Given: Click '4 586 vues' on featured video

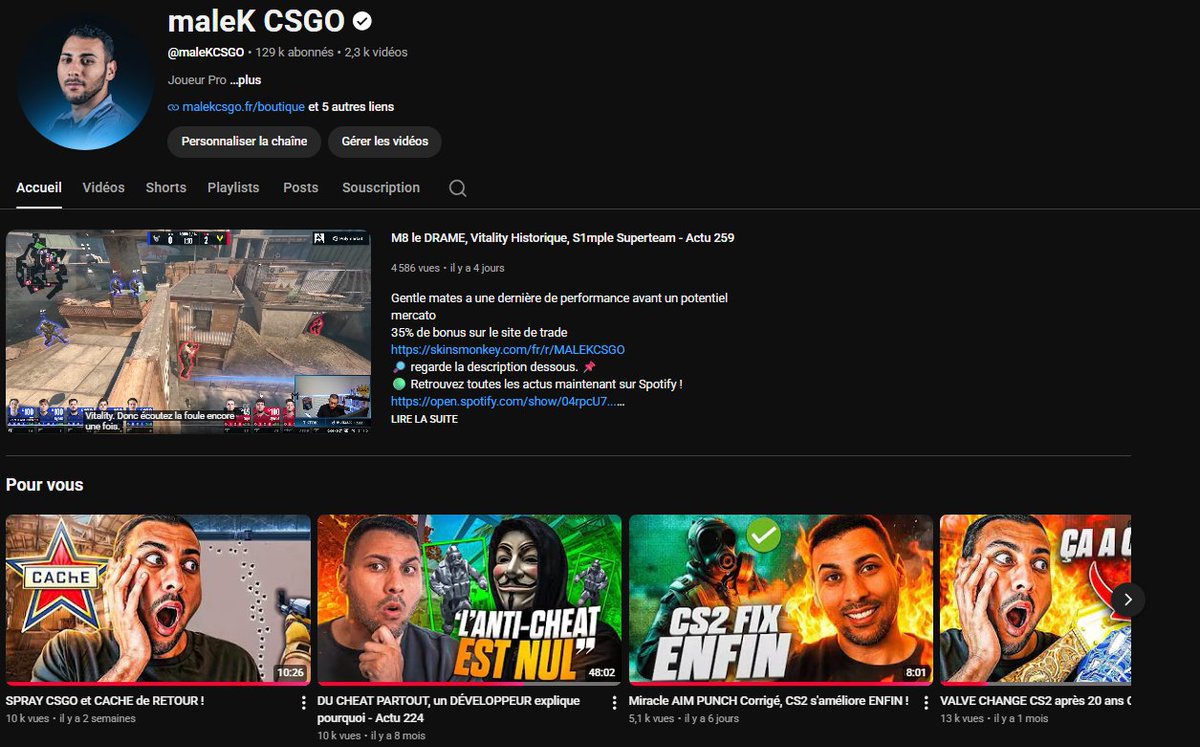Looking at the screenshot, I should click(415, 268).
